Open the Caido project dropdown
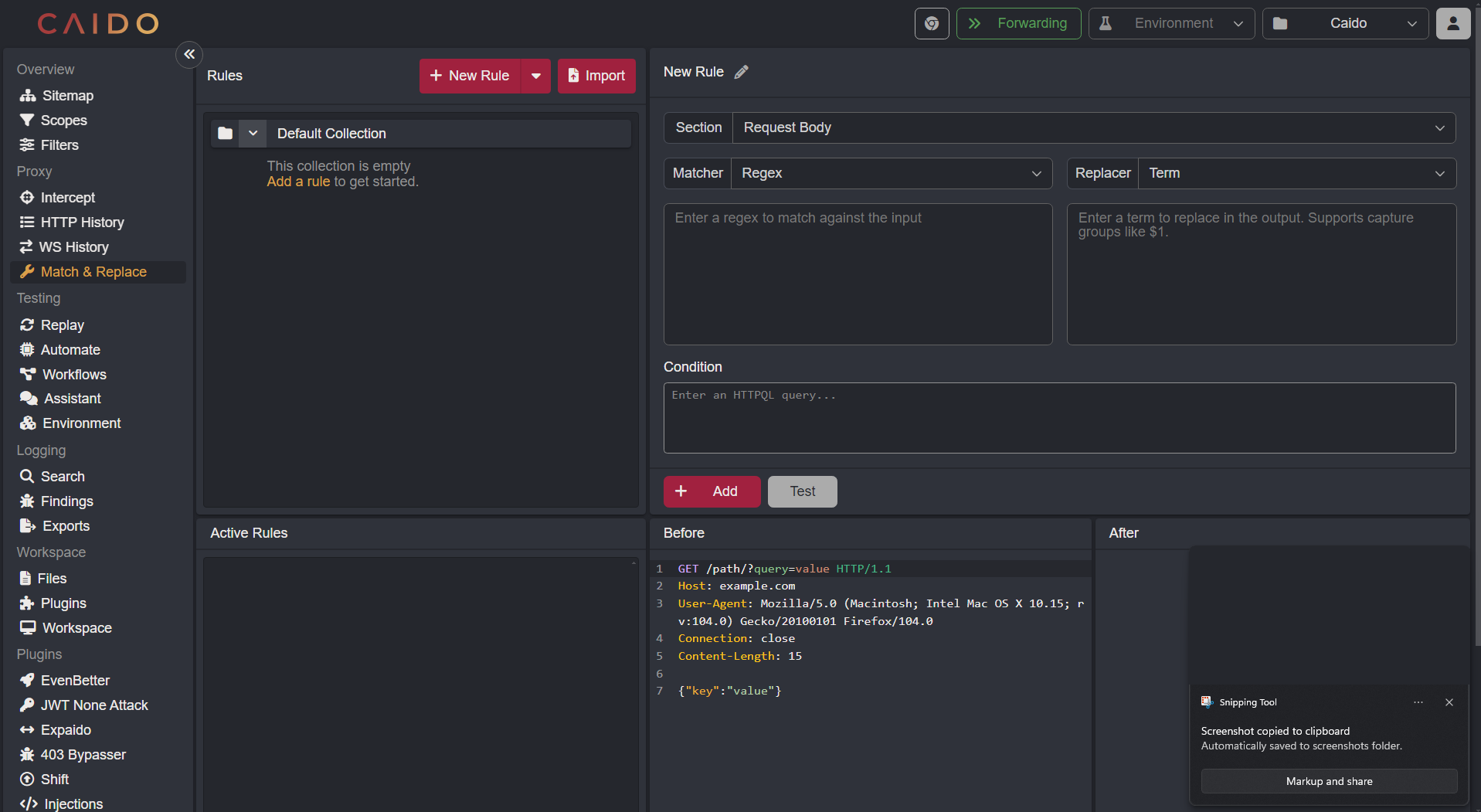 coord(1345,23)
